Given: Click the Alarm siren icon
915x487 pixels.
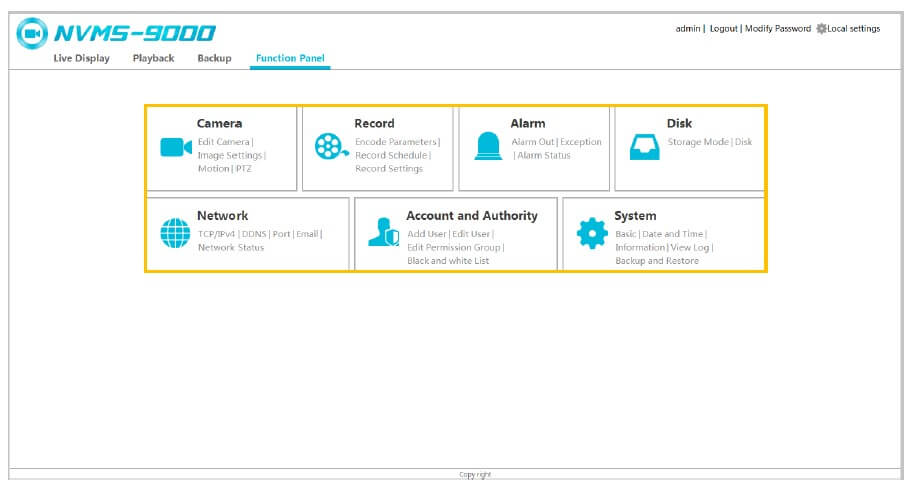Looking at the screenshot, I should click(488, 146).
